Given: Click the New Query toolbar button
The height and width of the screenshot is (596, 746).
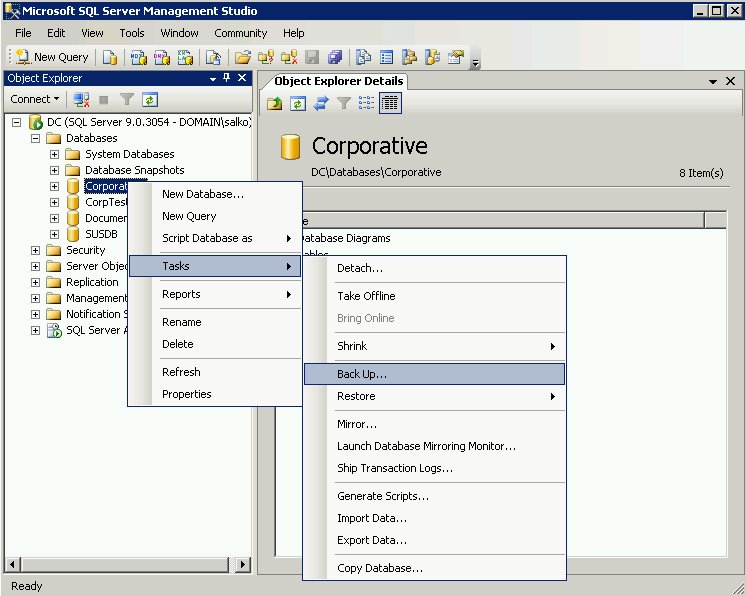Looking at the screenshot, I should click(52, 58).
